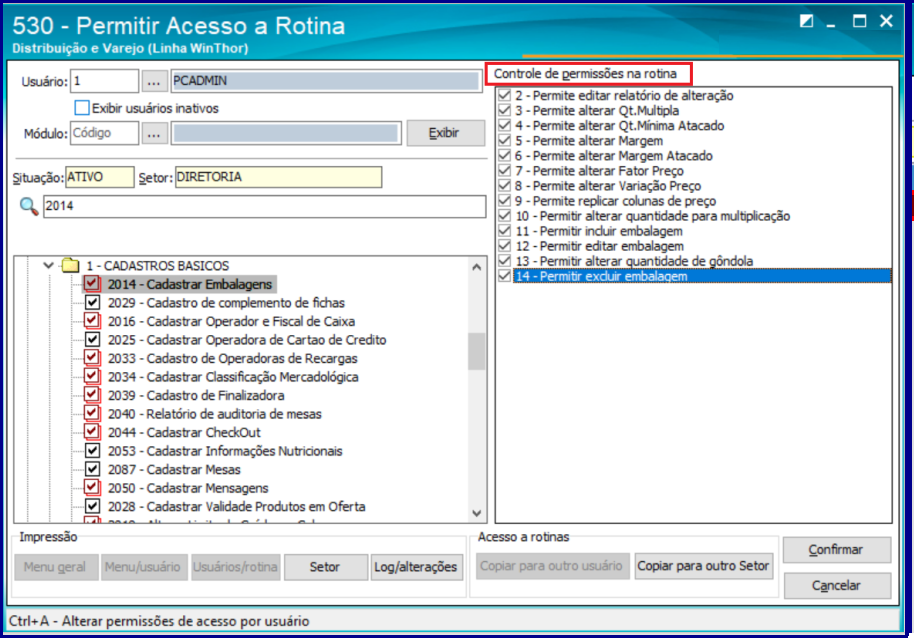Uncheck 8 - Permite alterar Variação Preço
Screen dimensions: 914x638
point(505,186)
